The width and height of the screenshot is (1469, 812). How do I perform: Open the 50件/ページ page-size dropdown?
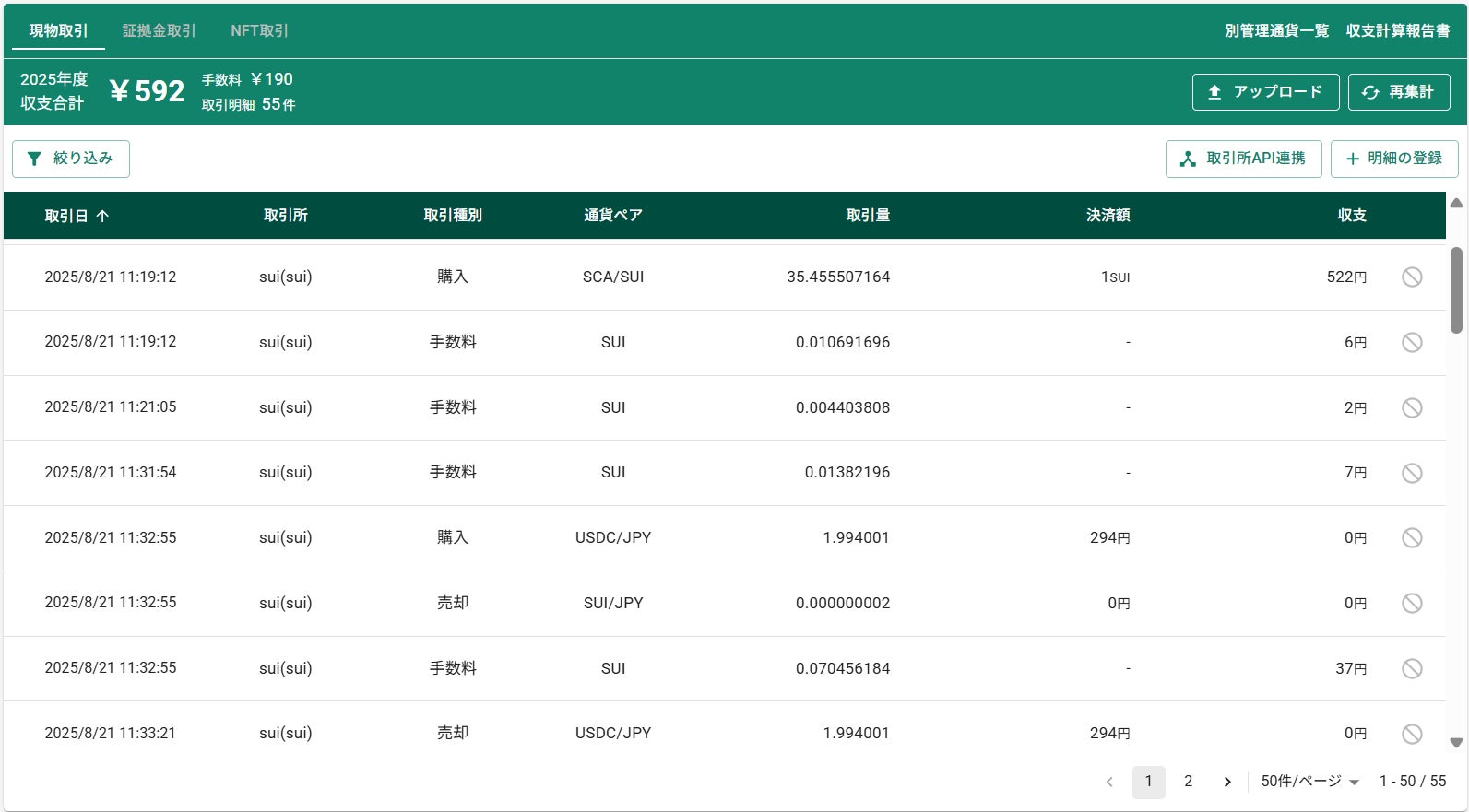pyautogui.click(x=1310, y=782)
